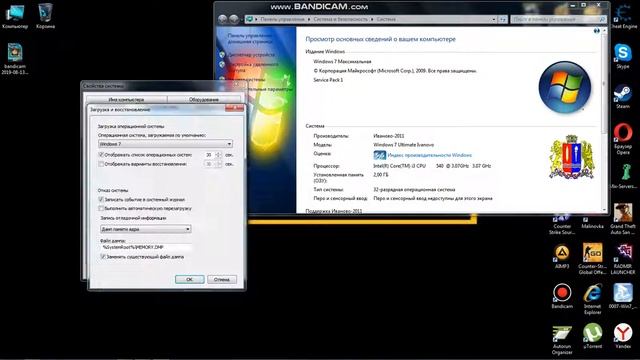640x360 pixels.
Task: Launch the AIMP3 player shortcut
Action: pos(562,256)
